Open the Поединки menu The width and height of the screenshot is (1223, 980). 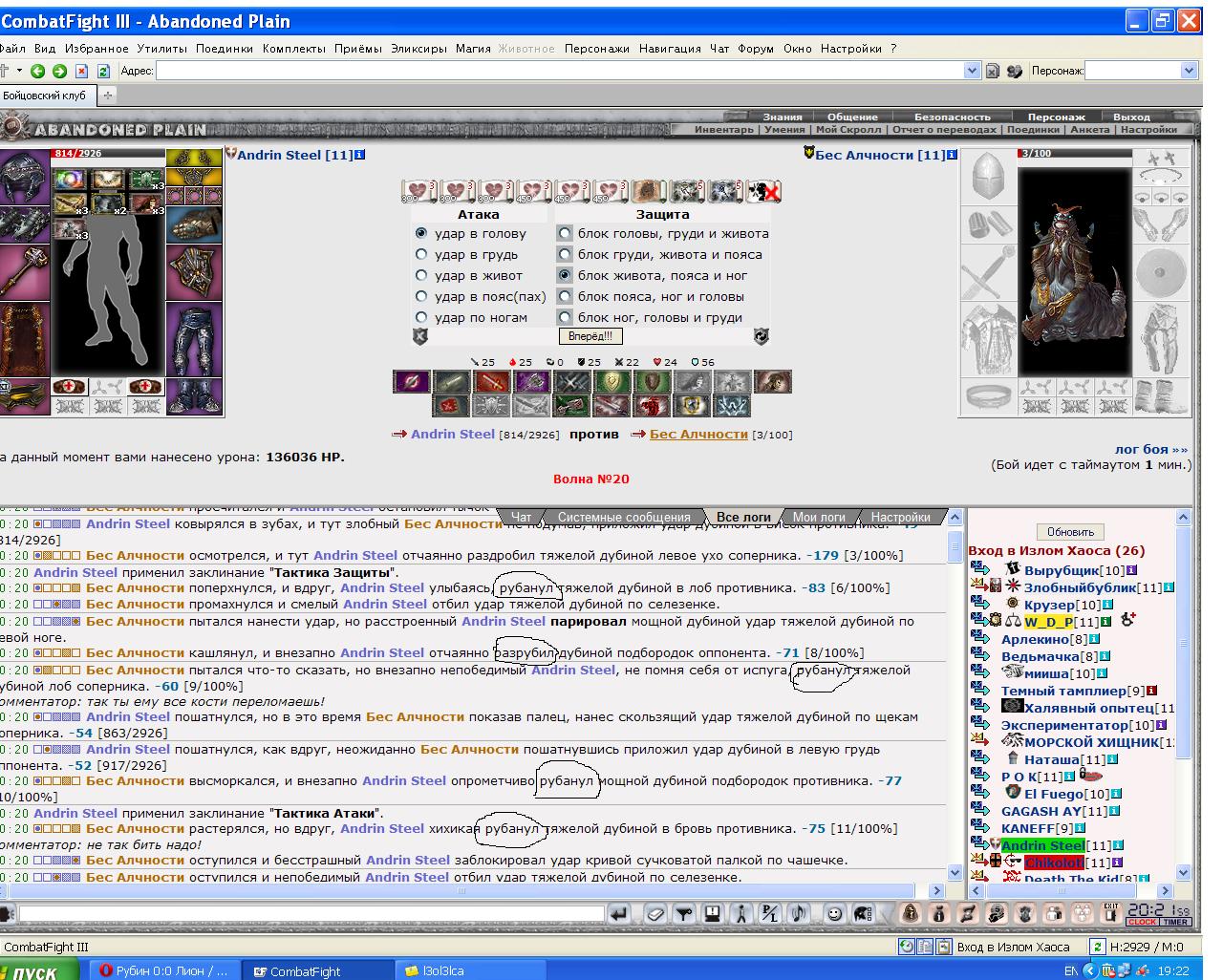225,48
